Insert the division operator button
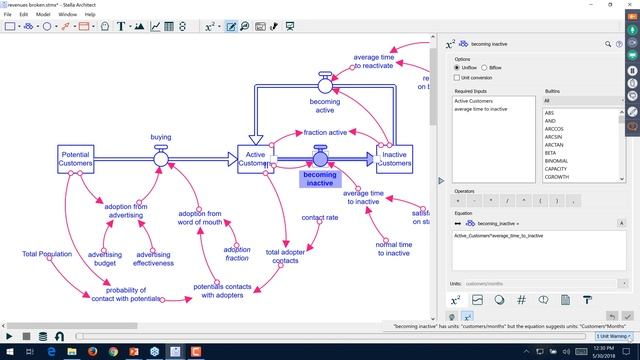 pos(507,200)
